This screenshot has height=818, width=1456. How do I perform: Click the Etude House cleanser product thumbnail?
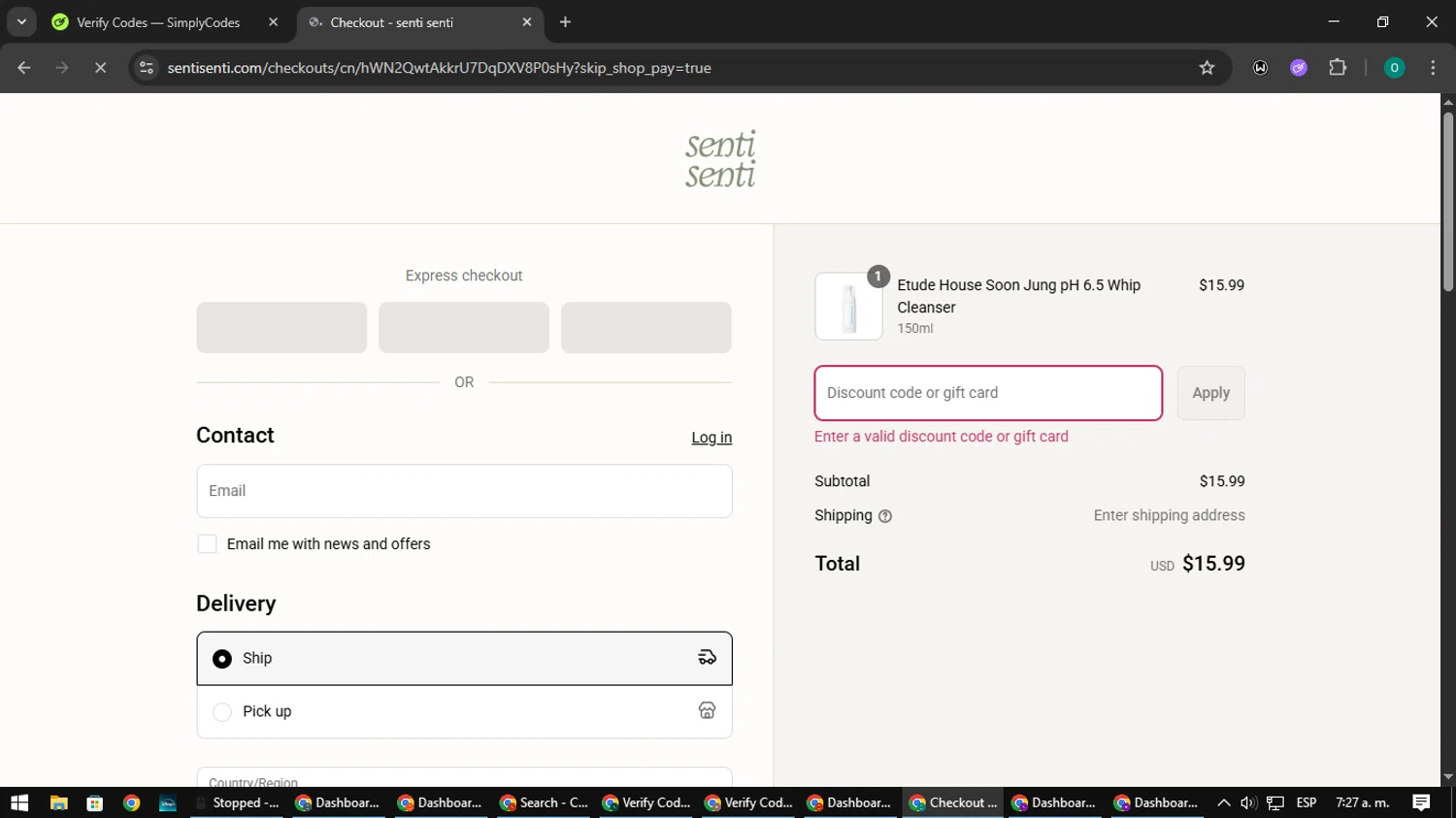tap(848, 306)
